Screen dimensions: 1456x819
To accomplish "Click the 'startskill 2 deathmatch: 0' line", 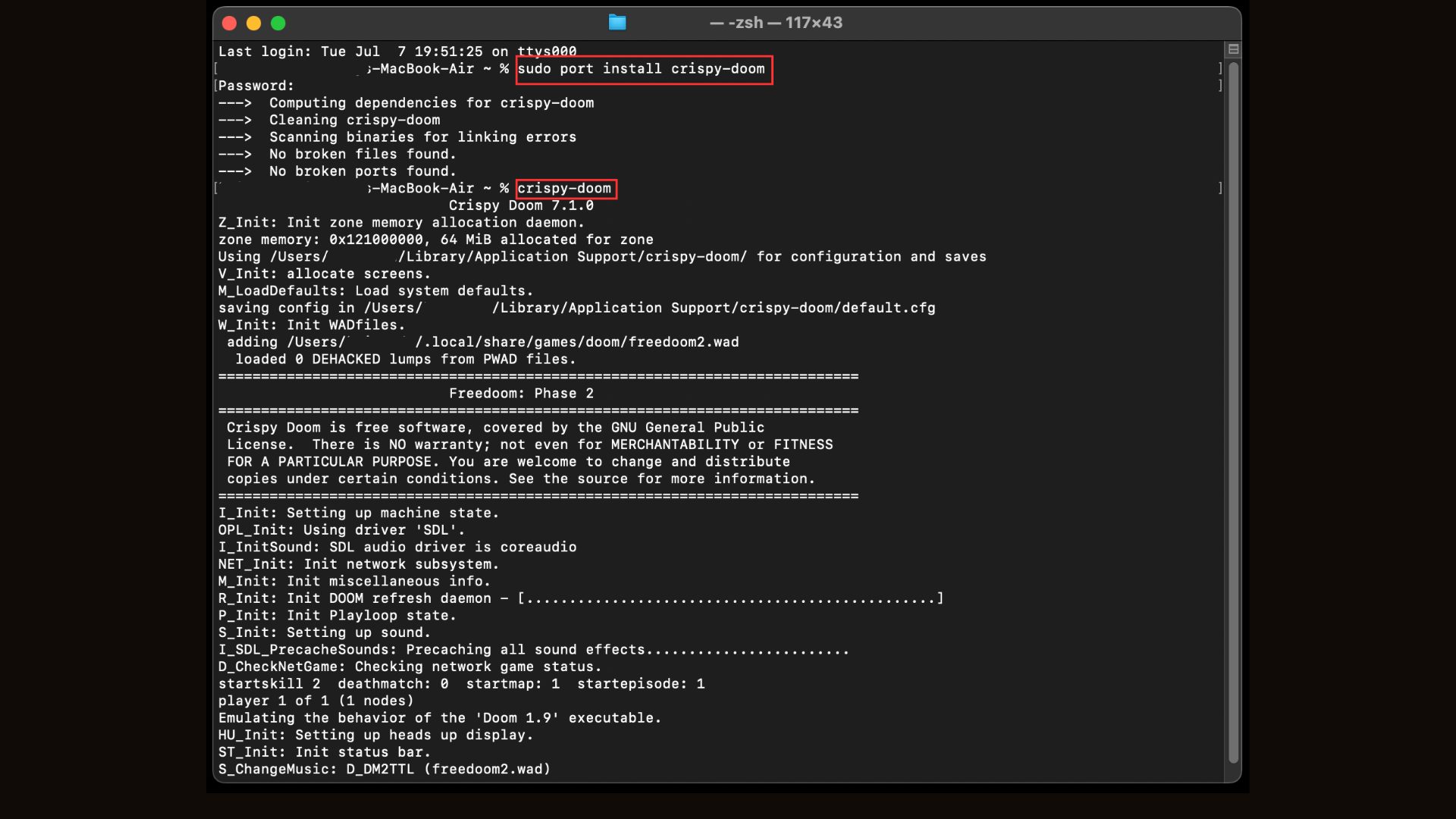I will [462, 683].
